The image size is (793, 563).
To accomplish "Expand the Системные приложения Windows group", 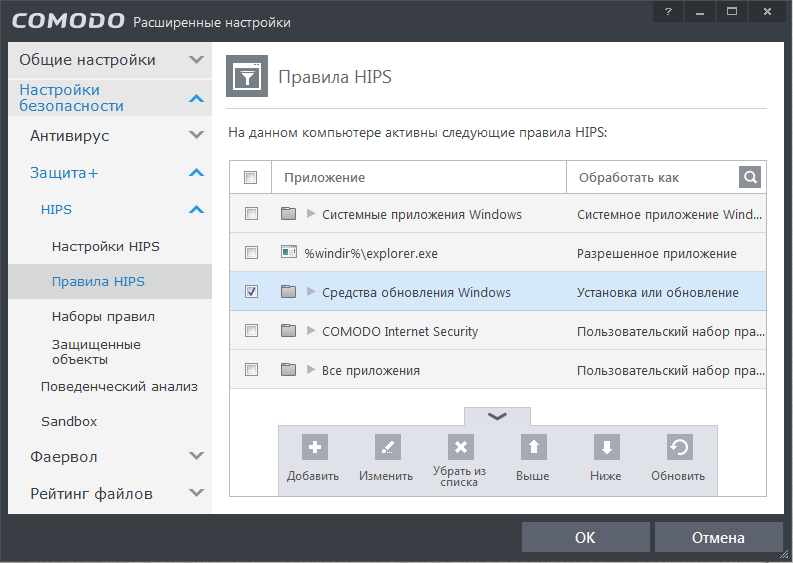I will point(311,214).
